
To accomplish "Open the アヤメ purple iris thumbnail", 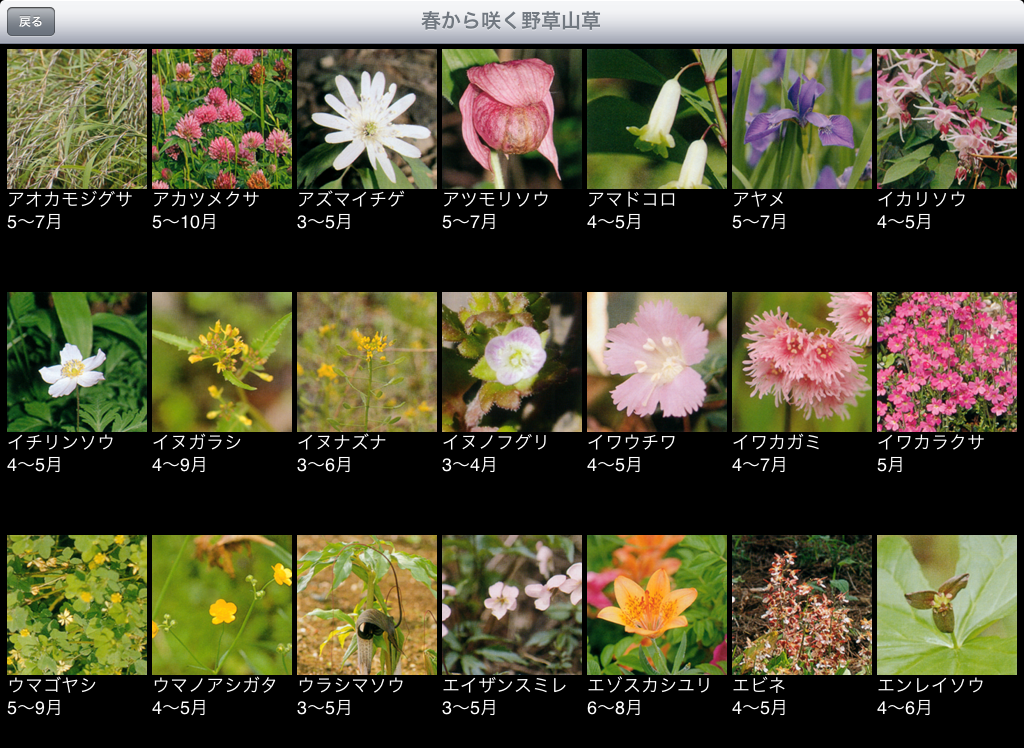I will [x=802, y=119].
